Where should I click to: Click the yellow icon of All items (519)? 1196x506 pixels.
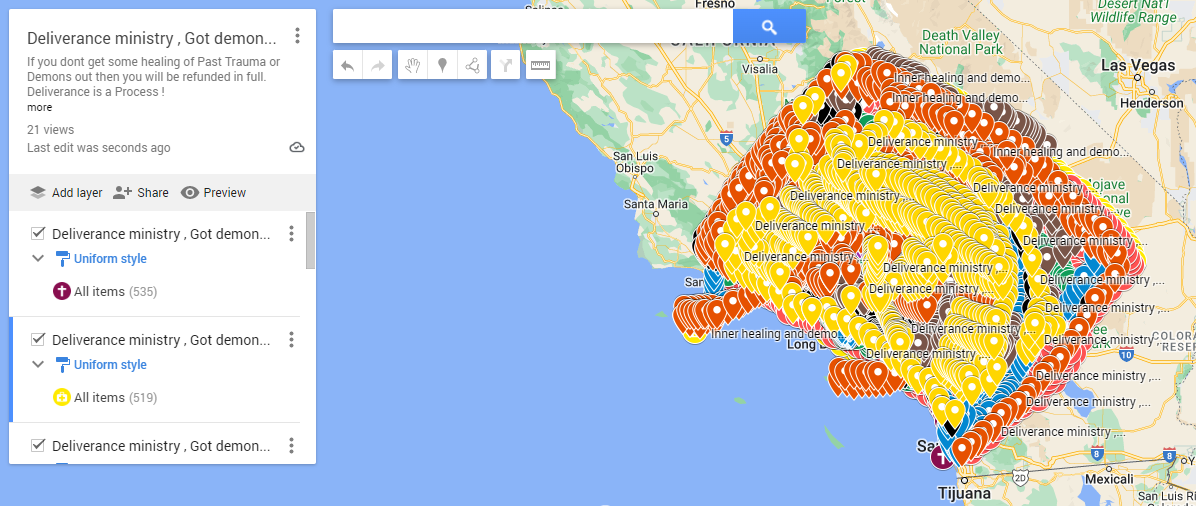point(62,398)
